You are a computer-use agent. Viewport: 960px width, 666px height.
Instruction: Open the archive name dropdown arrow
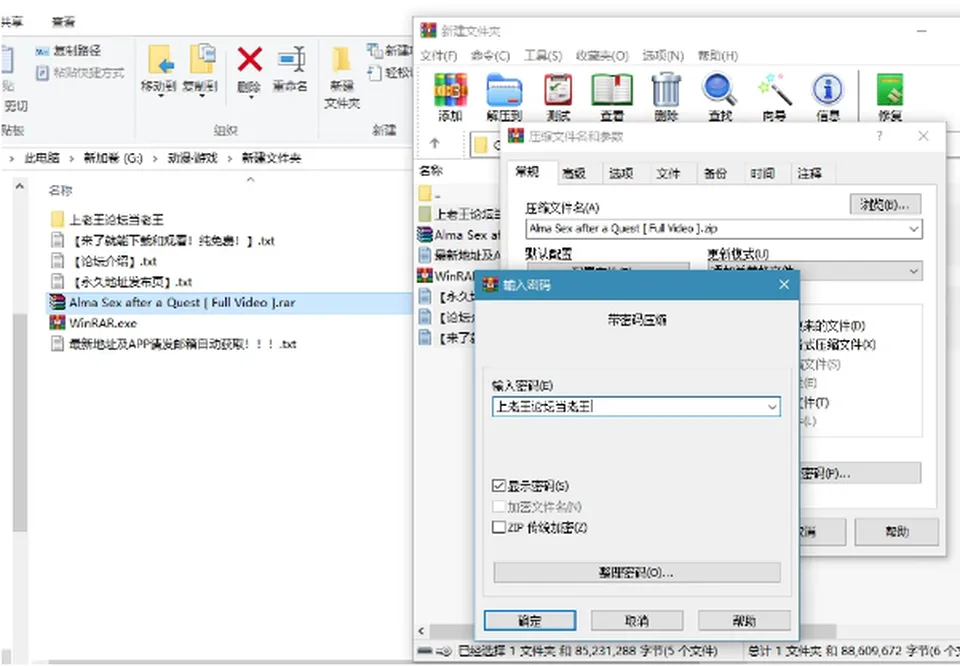[913, 229]
